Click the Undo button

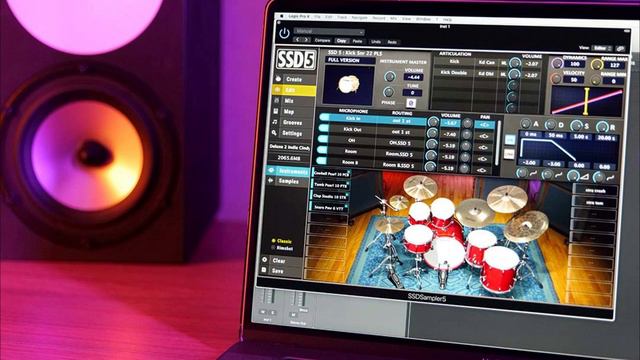(376, 42)
